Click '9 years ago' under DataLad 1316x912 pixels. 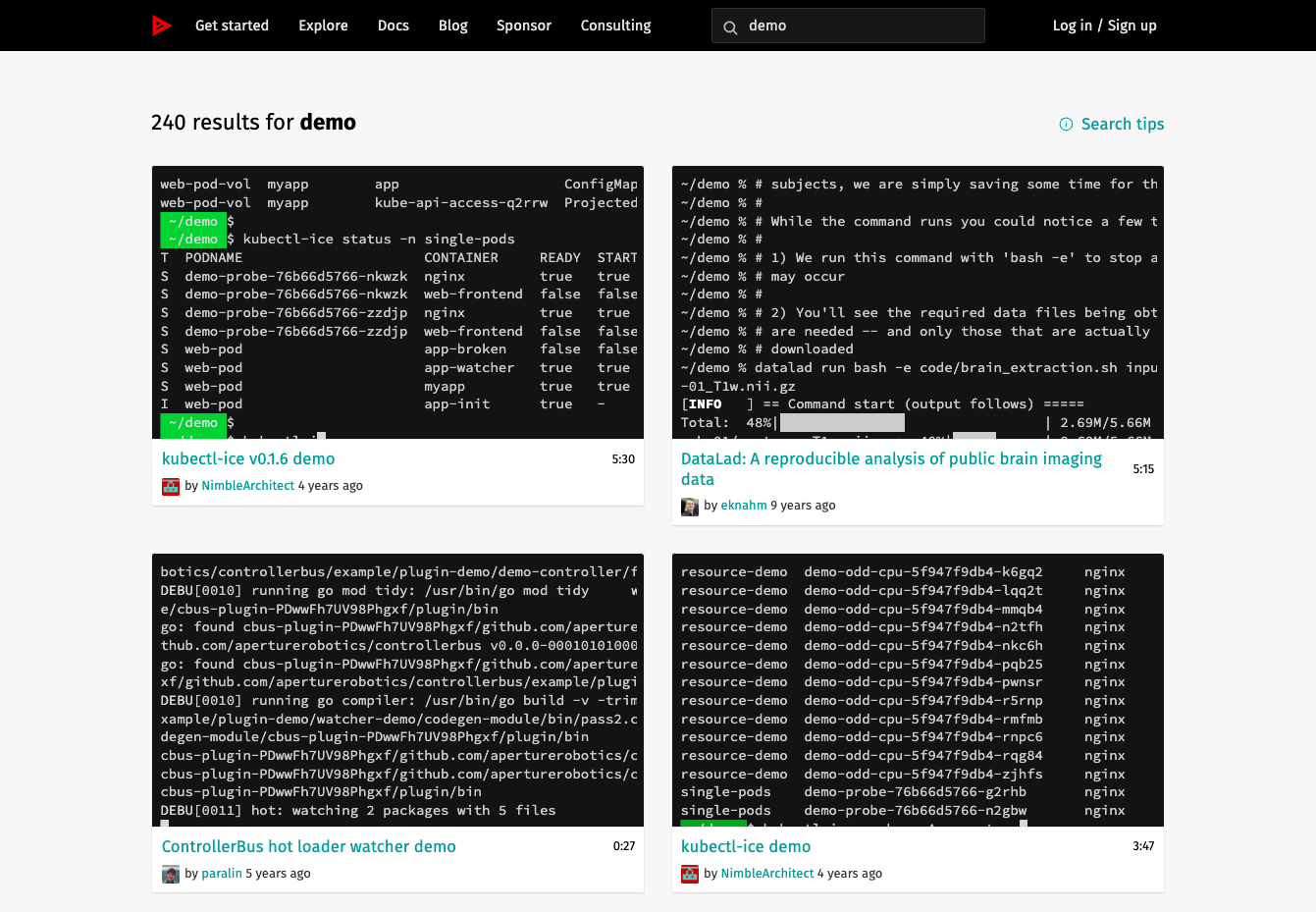pyautogui.click(x=804, y=506)
